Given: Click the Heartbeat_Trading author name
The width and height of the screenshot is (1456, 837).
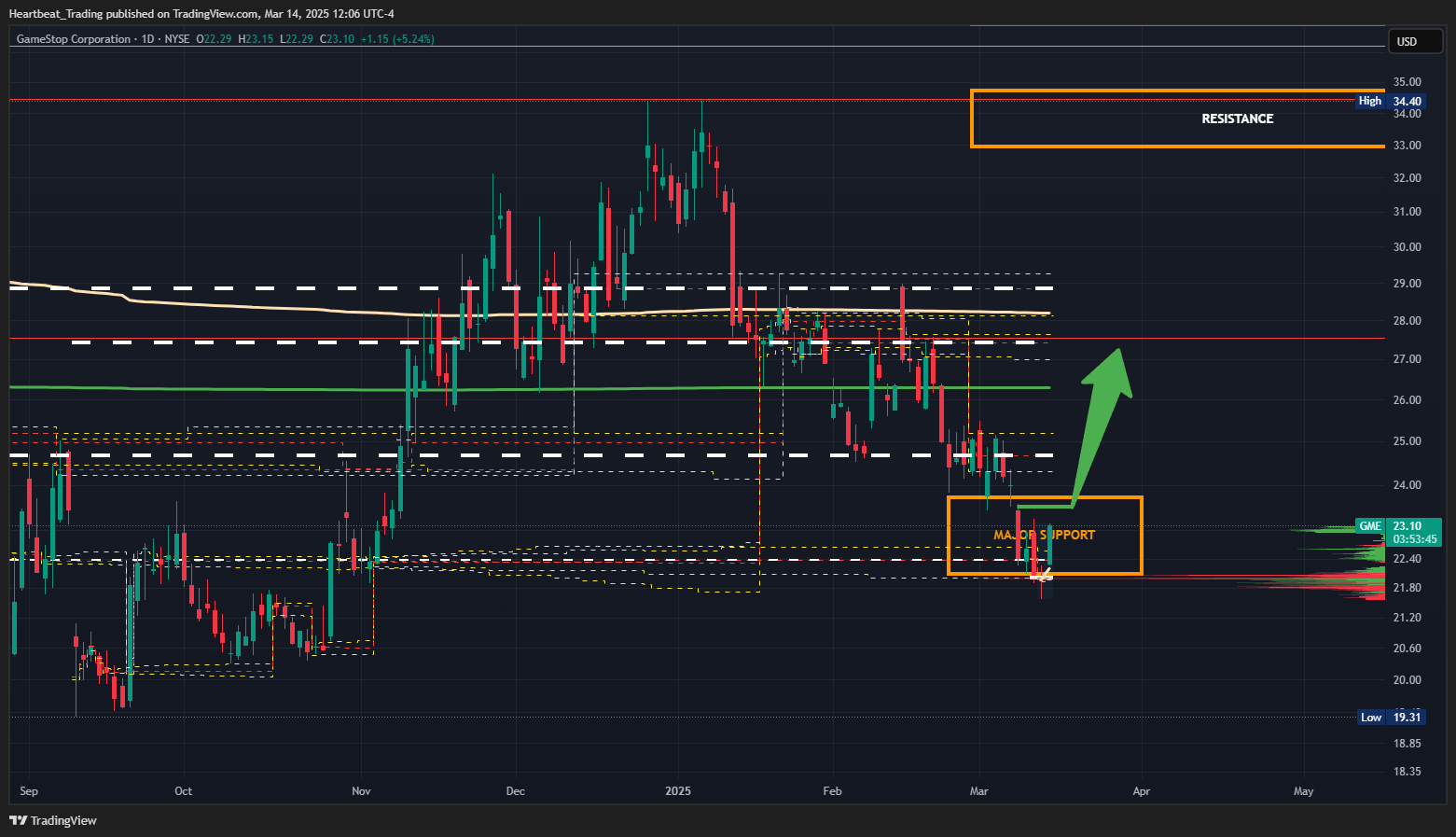Looking at the screenshot, I should (56, 14).
